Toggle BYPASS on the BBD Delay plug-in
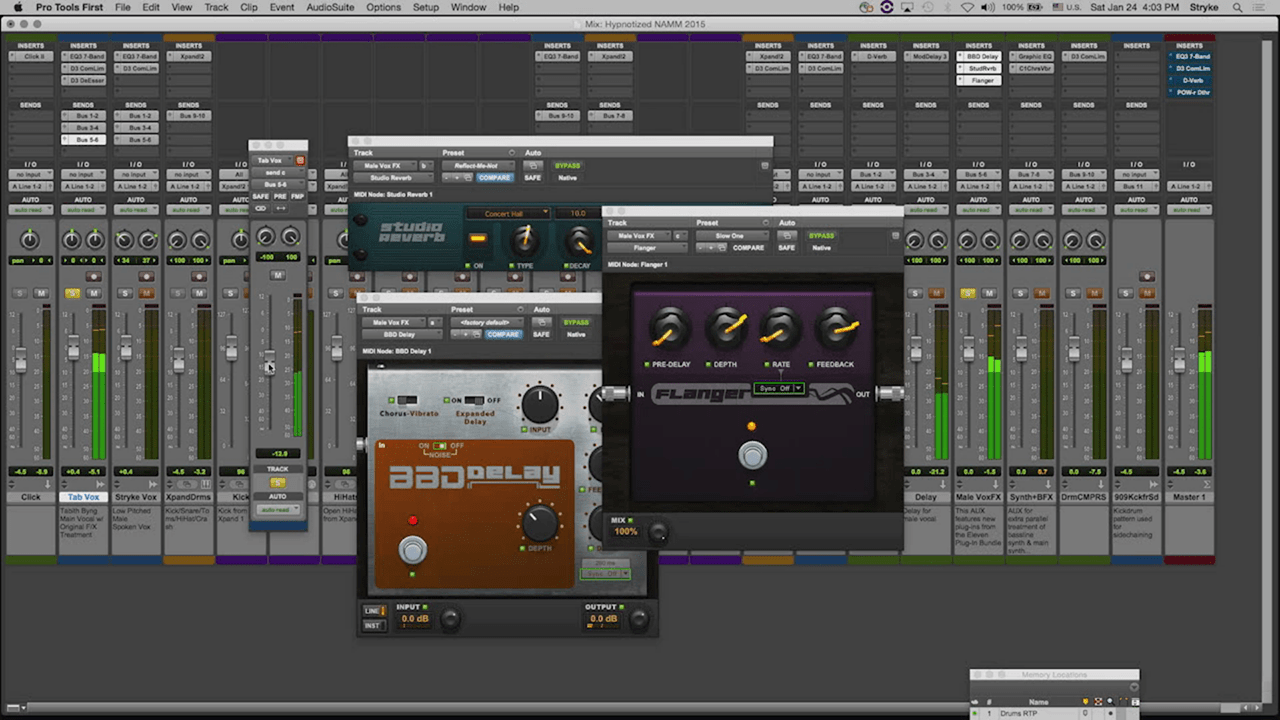Image resolution: width=1280 pixels, height=720 pixels. pyautogui.click(x=577, y=322)
